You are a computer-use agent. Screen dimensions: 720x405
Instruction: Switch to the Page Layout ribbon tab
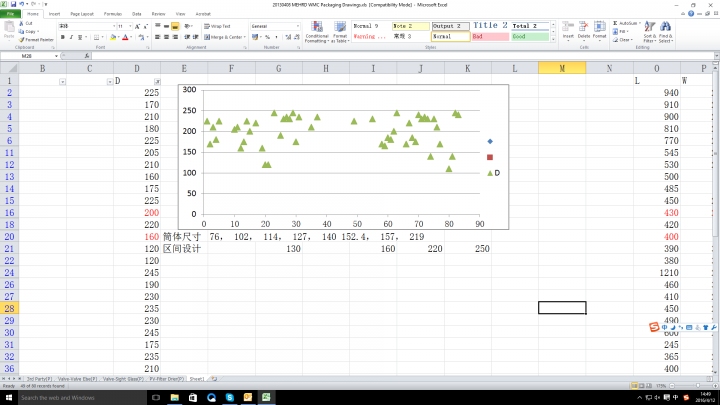click(81, 15)
